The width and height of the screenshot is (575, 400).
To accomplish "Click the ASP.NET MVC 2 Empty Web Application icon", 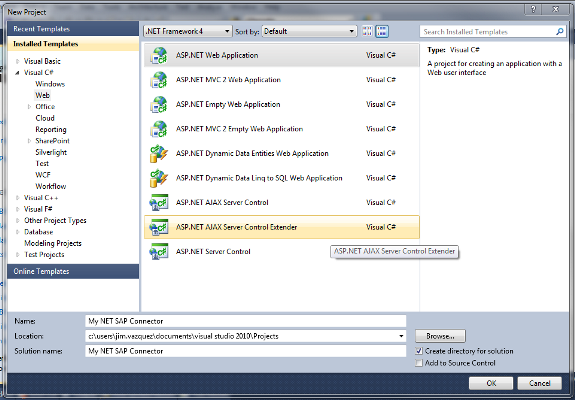I will pyautogui.click(x=159, y=129).
